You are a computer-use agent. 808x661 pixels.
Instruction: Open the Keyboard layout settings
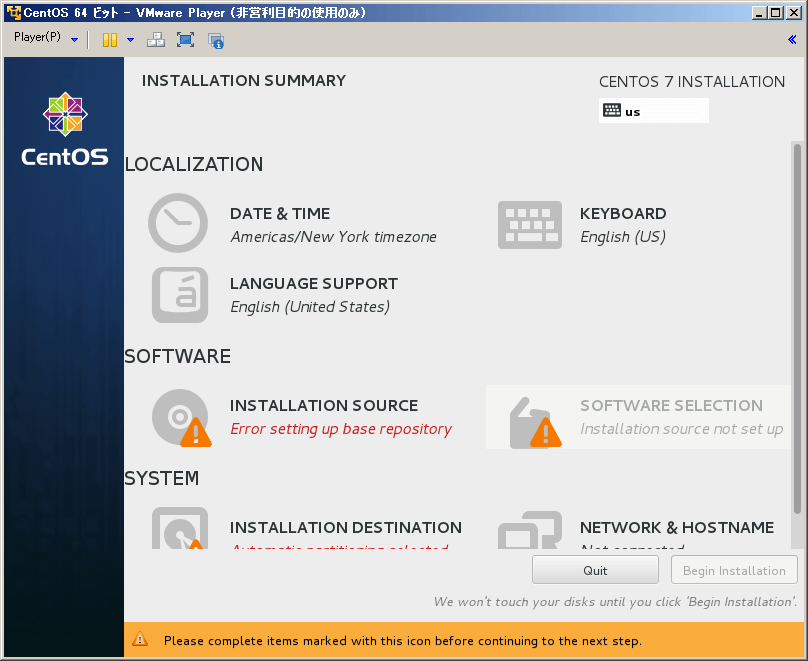pos(623,213)
